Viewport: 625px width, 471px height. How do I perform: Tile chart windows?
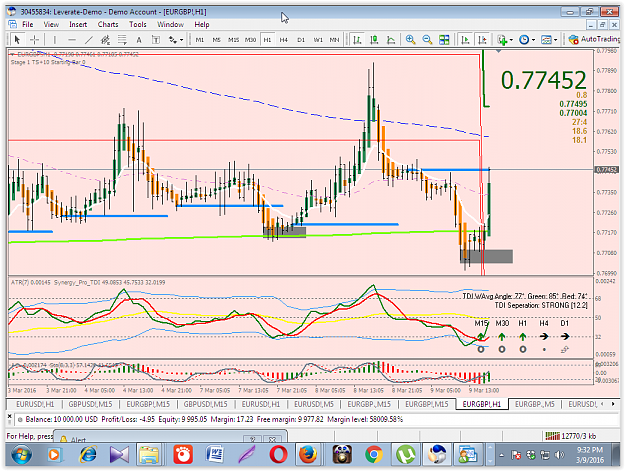point(444,39)
